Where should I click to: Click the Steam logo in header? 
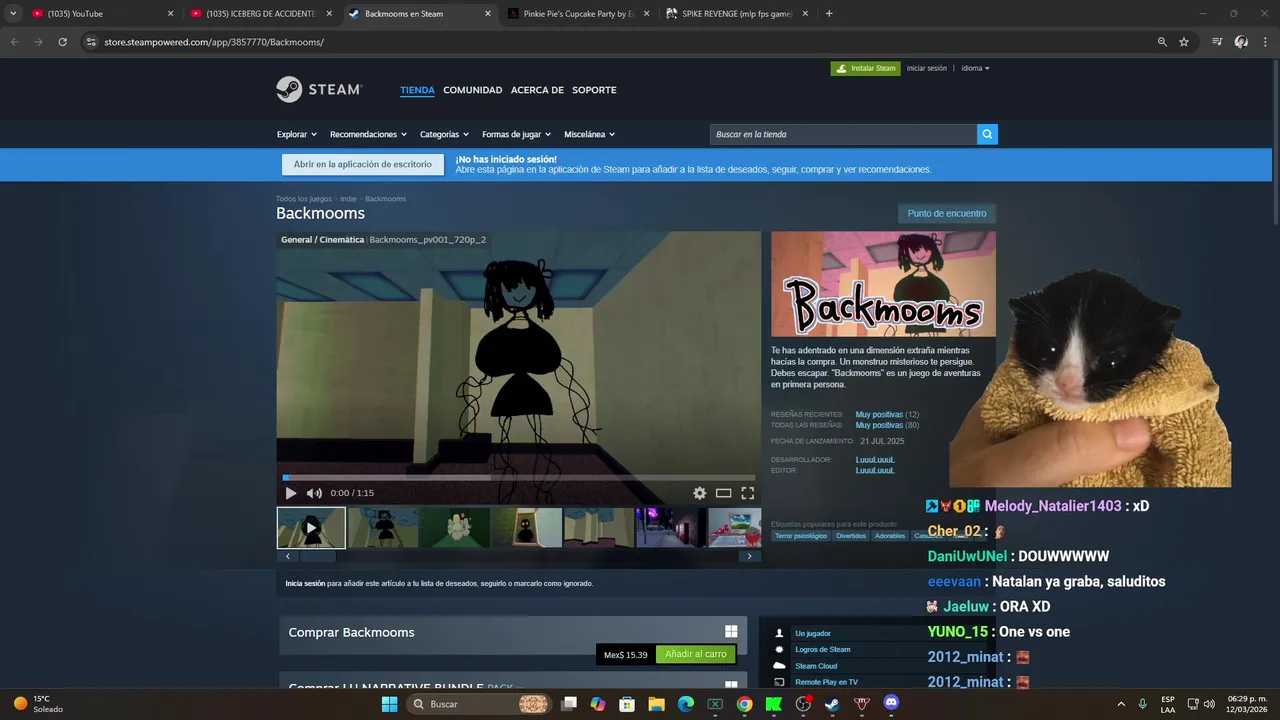[x=318, y=89]
